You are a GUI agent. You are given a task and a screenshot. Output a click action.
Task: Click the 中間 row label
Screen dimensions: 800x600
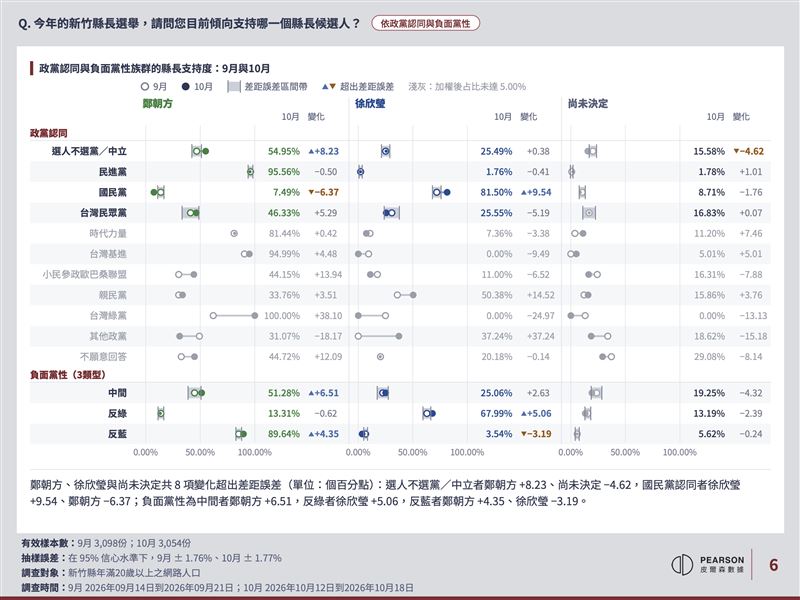pyautogui.click(x=117, y=393)
